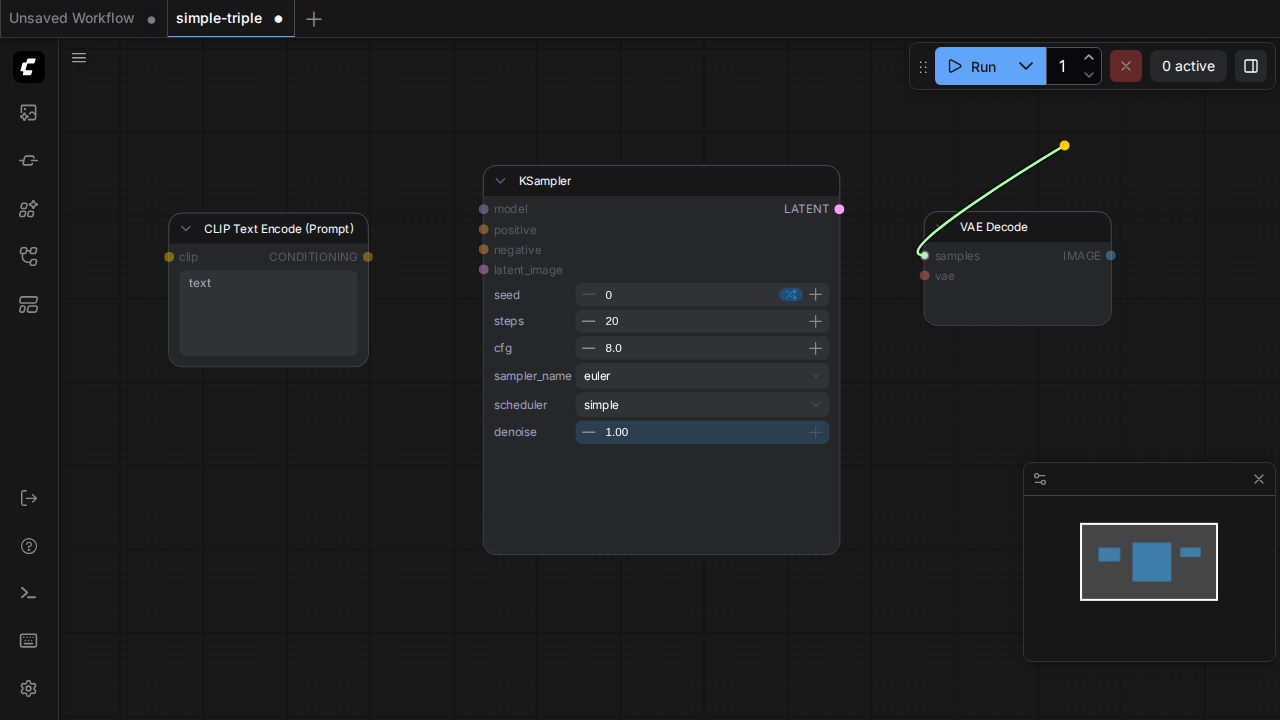The height and width of the screenshot is (720, 1280).
Task: Click the CLIP text prompt field
Action: [x=269, y=313]
